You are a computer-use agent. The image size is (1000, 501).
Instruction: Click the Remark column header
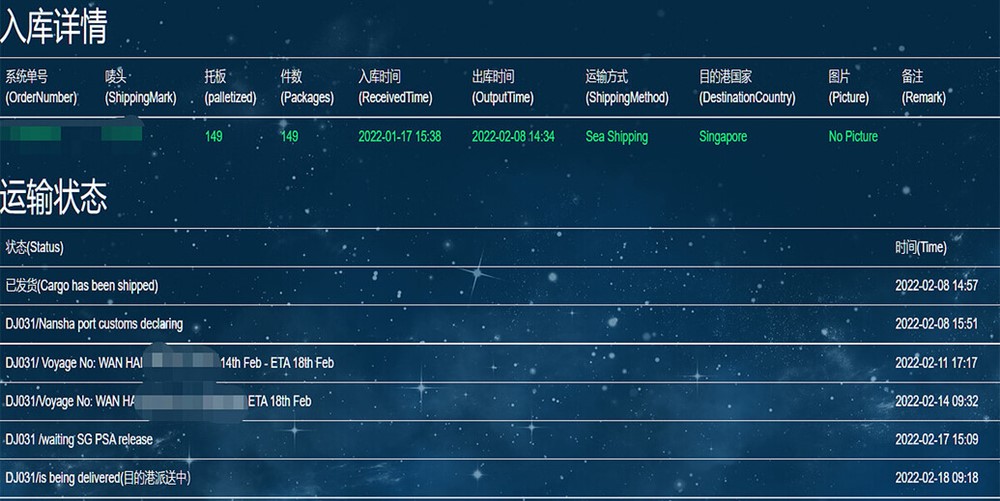923,87
